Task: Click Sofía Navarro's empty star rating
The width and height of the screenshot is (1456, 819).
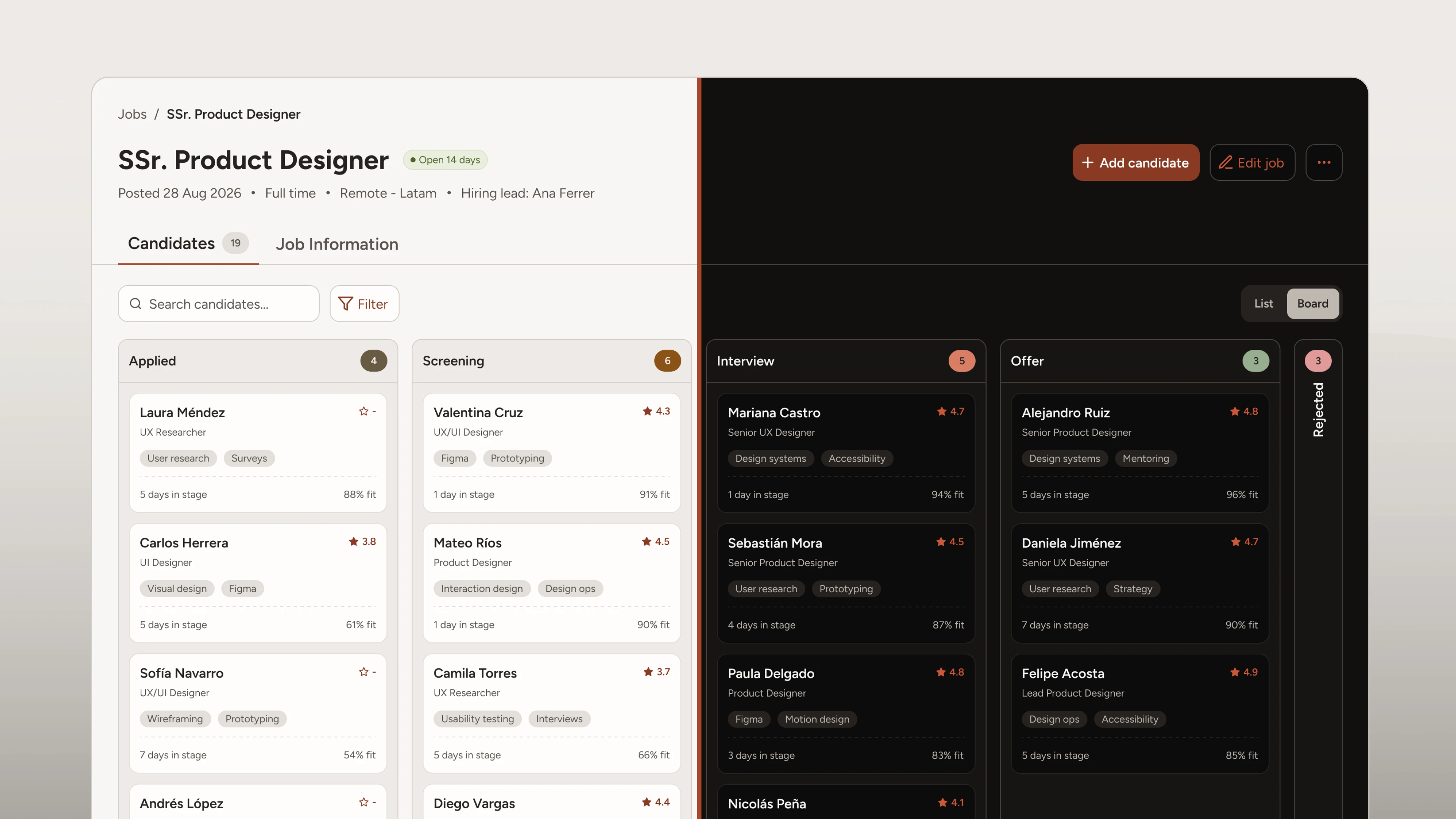Action: pyautogui.click(x=364, y=672)
